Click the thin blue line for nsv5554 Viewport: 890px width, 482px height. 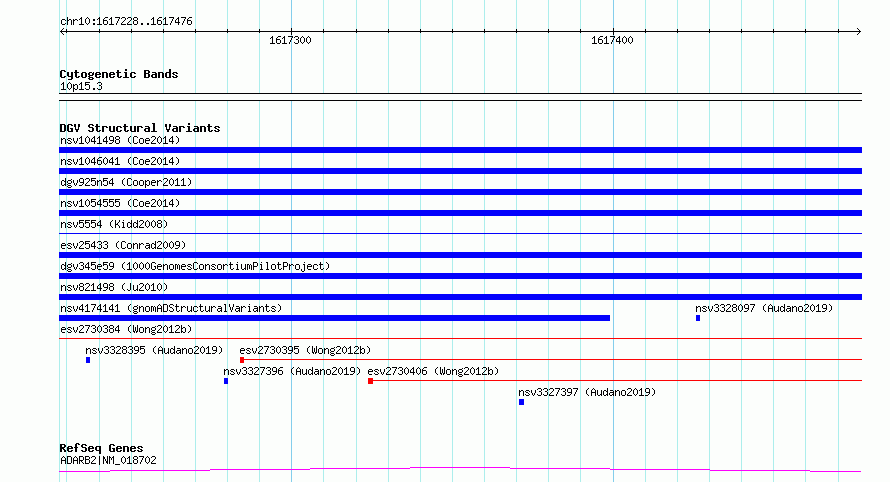(460, 233)
